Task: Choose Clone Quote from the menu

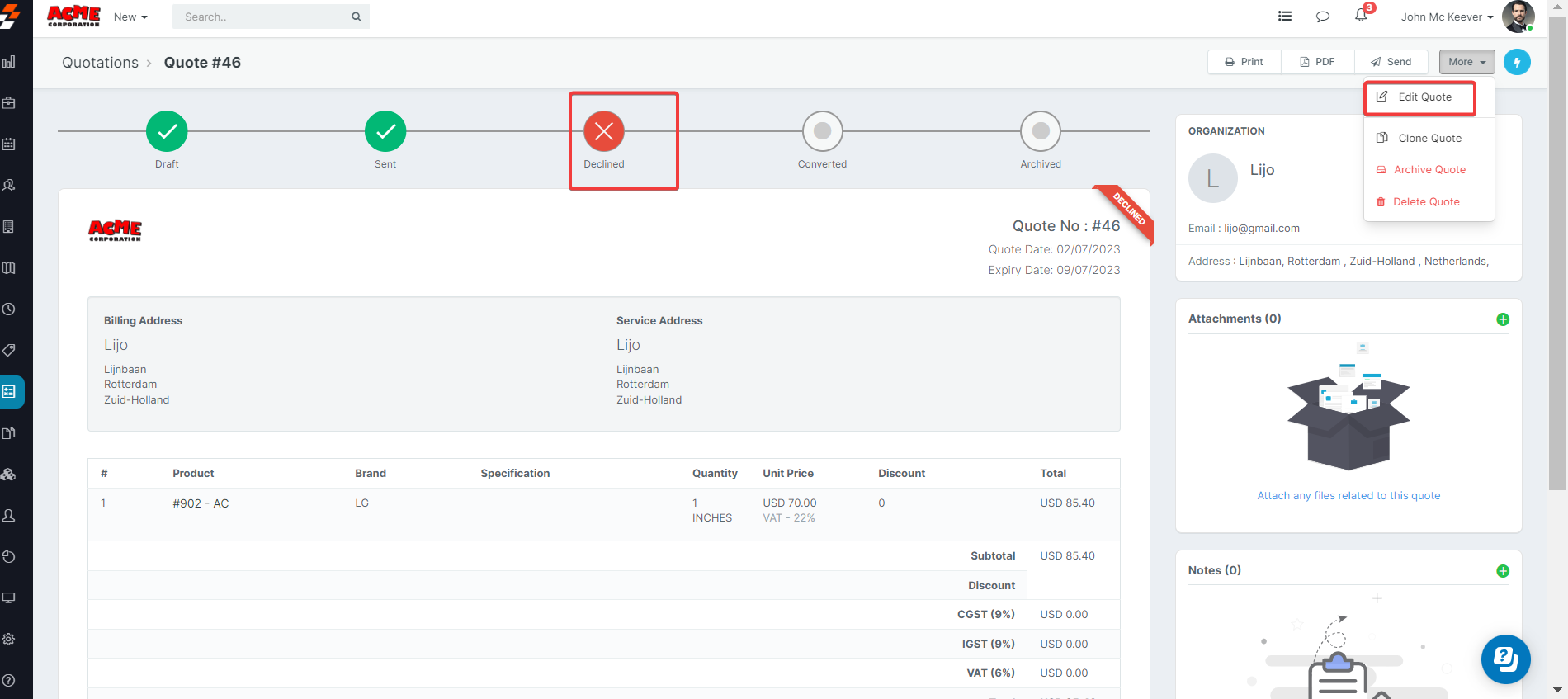Action: [x=1429, y=139]
